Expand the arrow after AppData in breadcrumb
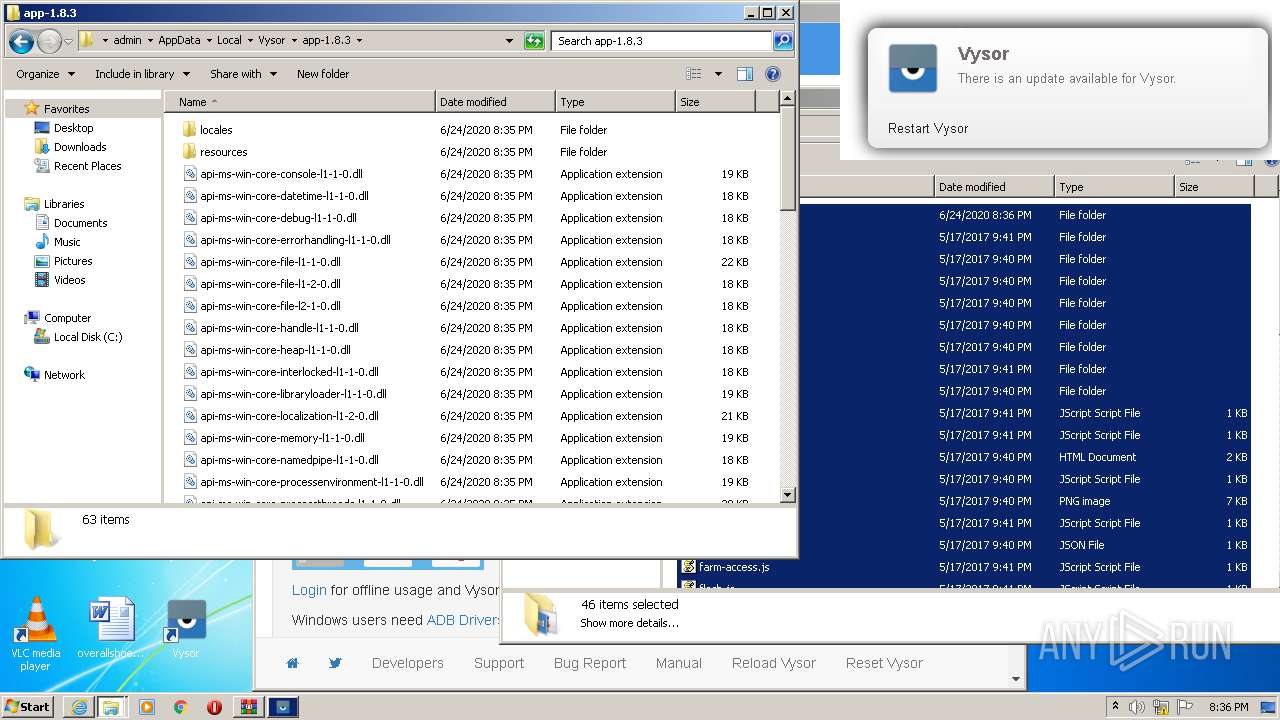This screenshot has width=1280, height=720. tap(209, 41)
